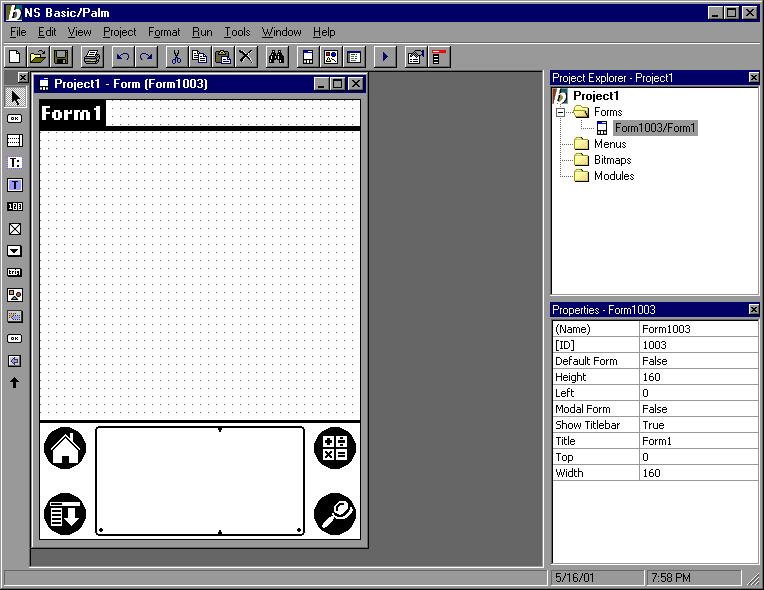Screen dimensions: 764x590
Task: Click the Graffiti writing area on form
Action: tap(200, 481)
